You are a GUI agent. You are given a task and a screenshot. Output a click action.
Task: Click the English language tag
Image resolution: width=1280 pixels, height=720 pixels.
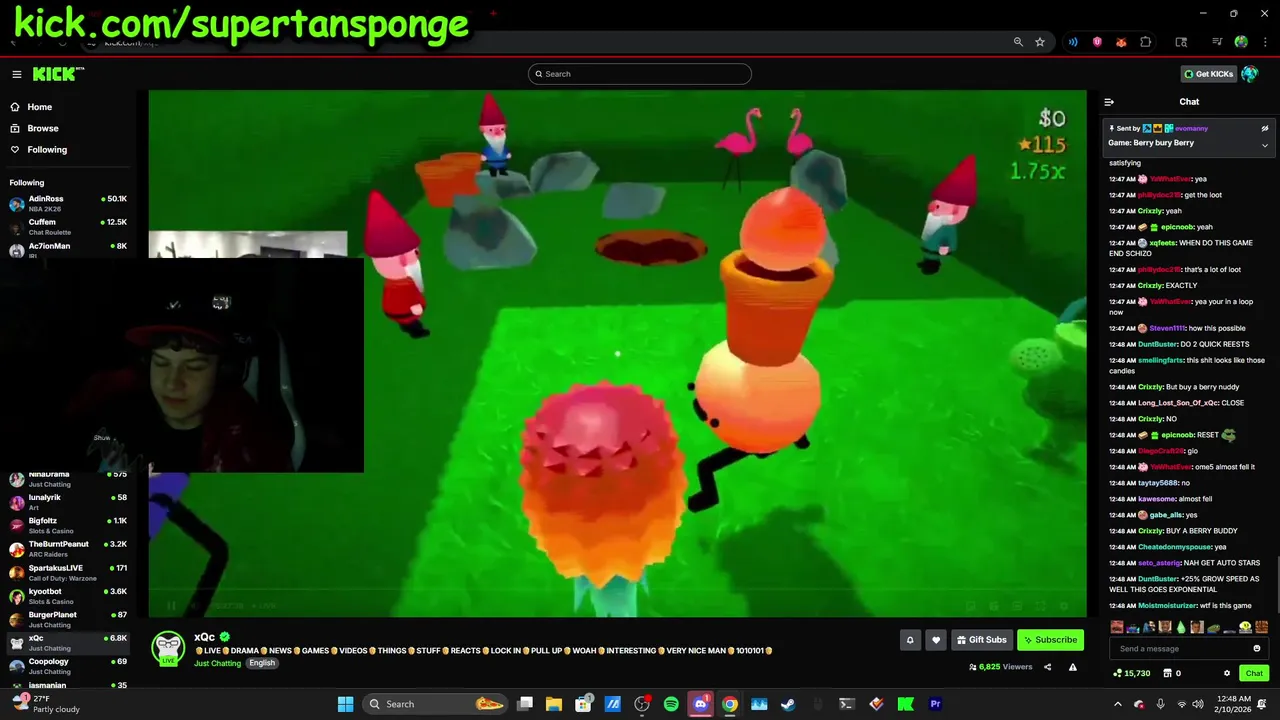tap(262, 663)
